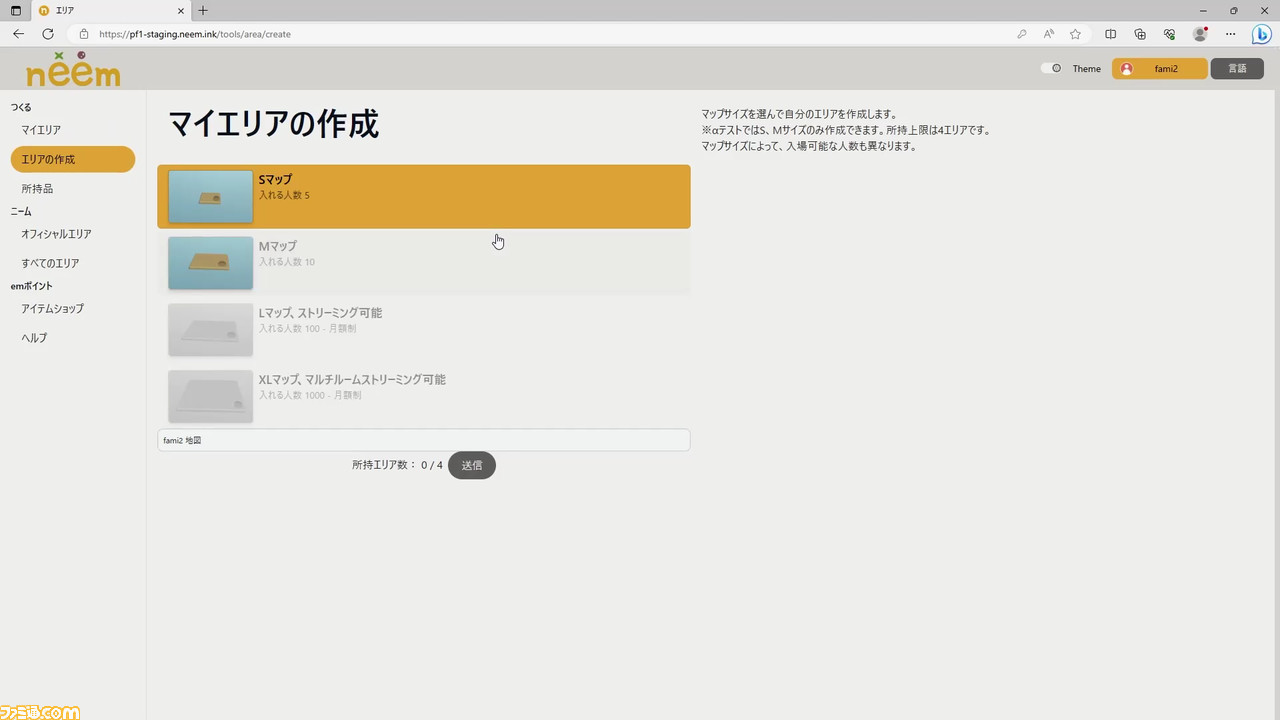Screen dimensions: 1280x720
Task: Open the fami2 account button
Action: pos(1159,69)
